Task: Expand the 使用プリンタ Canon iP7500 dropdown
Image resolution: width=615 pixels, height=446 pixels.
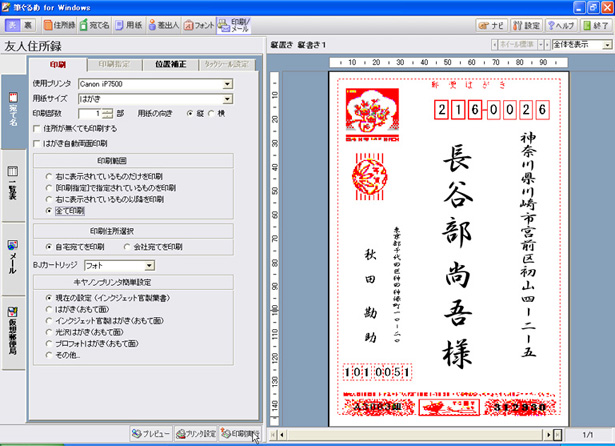Action: coord(228,84)
